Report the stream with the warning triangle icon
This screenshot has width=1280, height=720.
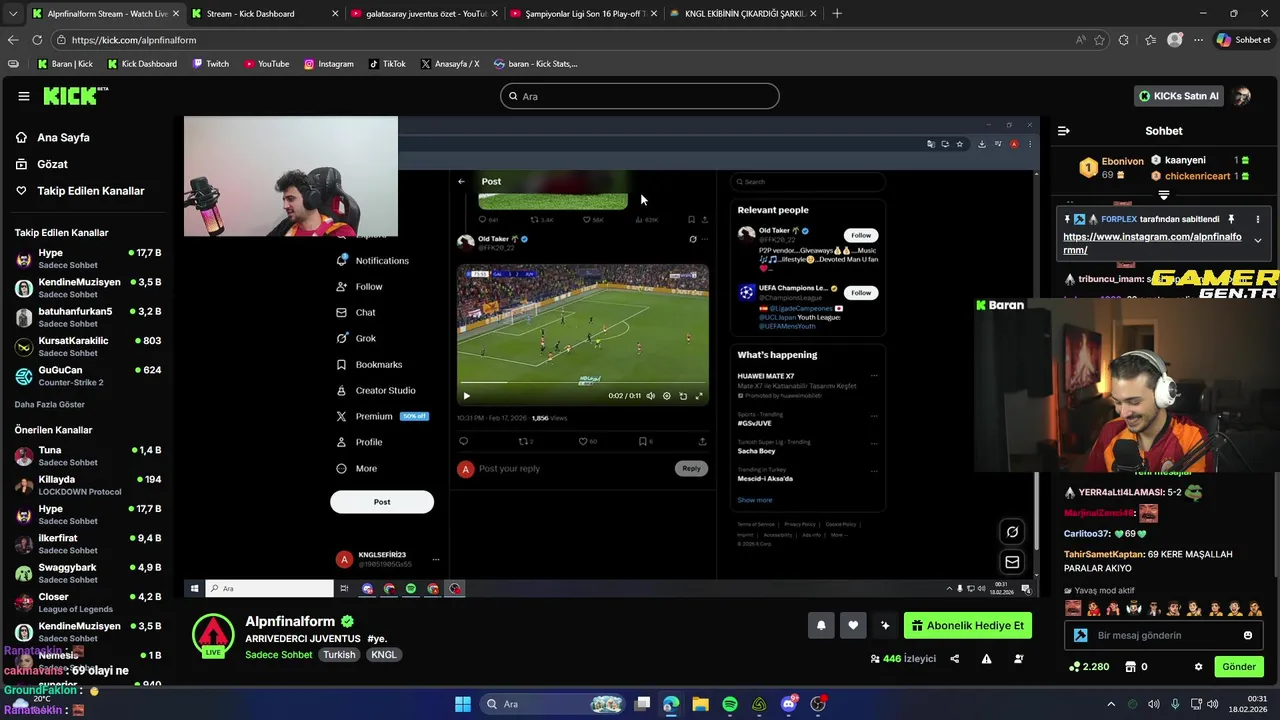pyautogui.click(x=986, y=659)
